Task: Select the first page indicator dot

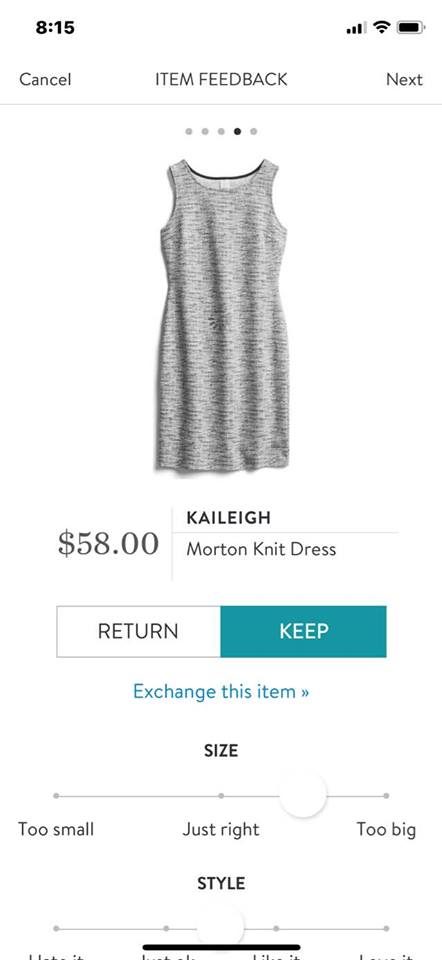Action: tap(189, 131)
